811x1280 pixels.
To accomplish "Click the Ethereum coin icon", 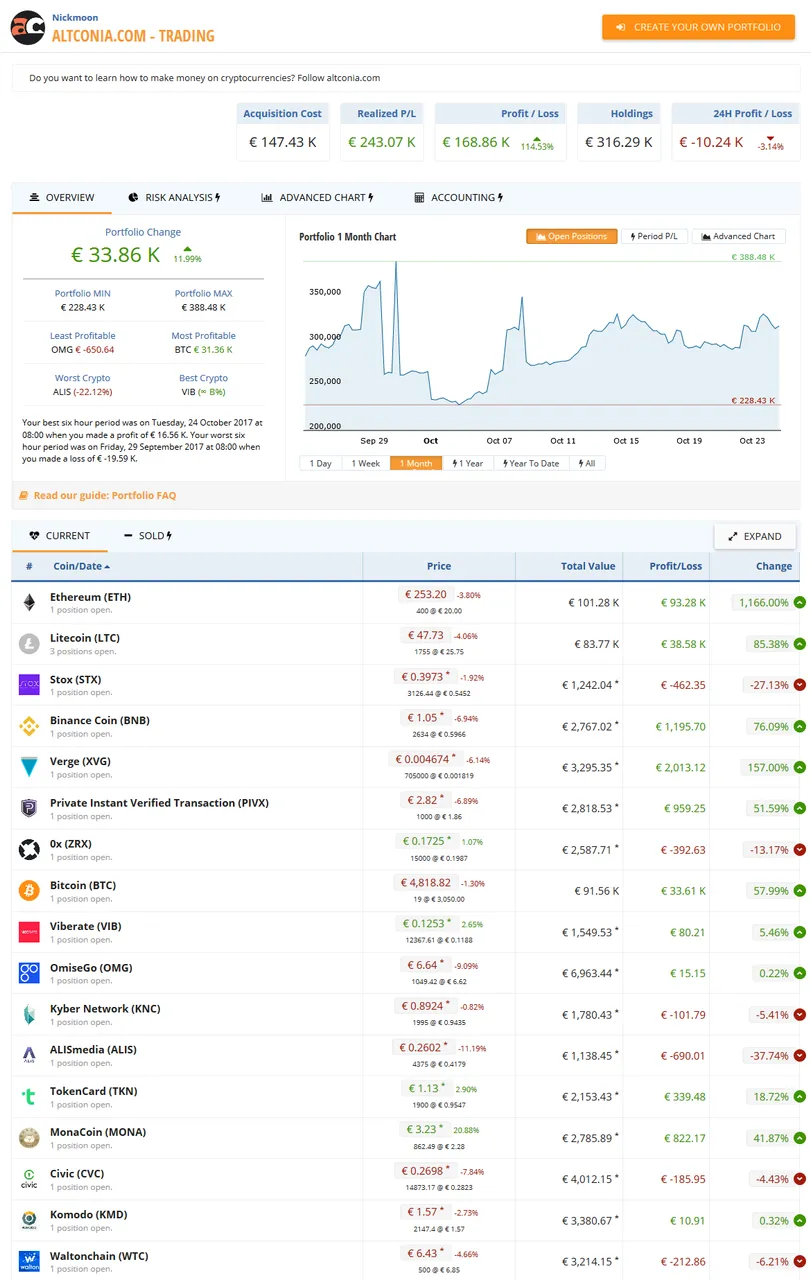I will (29, 602).
